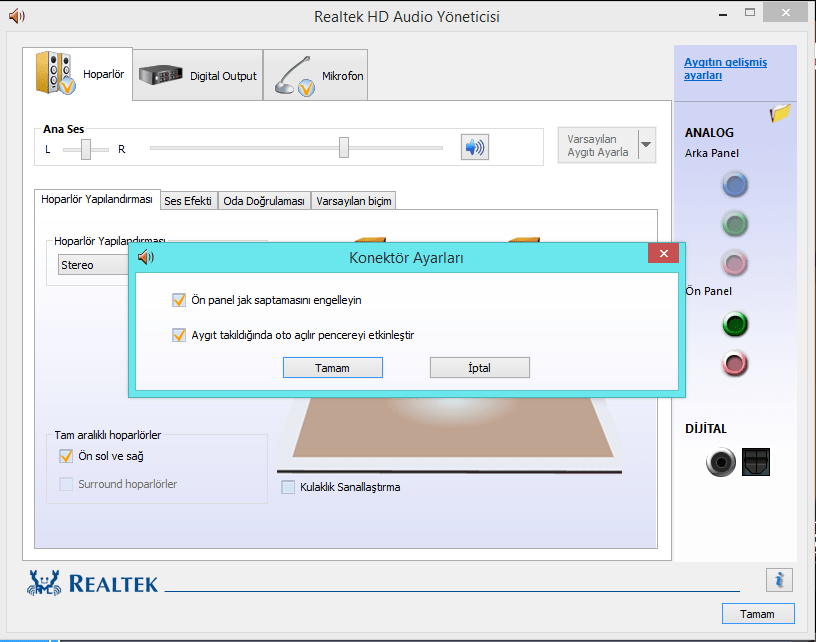Click the Realtek logo
The image size is (816, 642).
coord(93,583)
